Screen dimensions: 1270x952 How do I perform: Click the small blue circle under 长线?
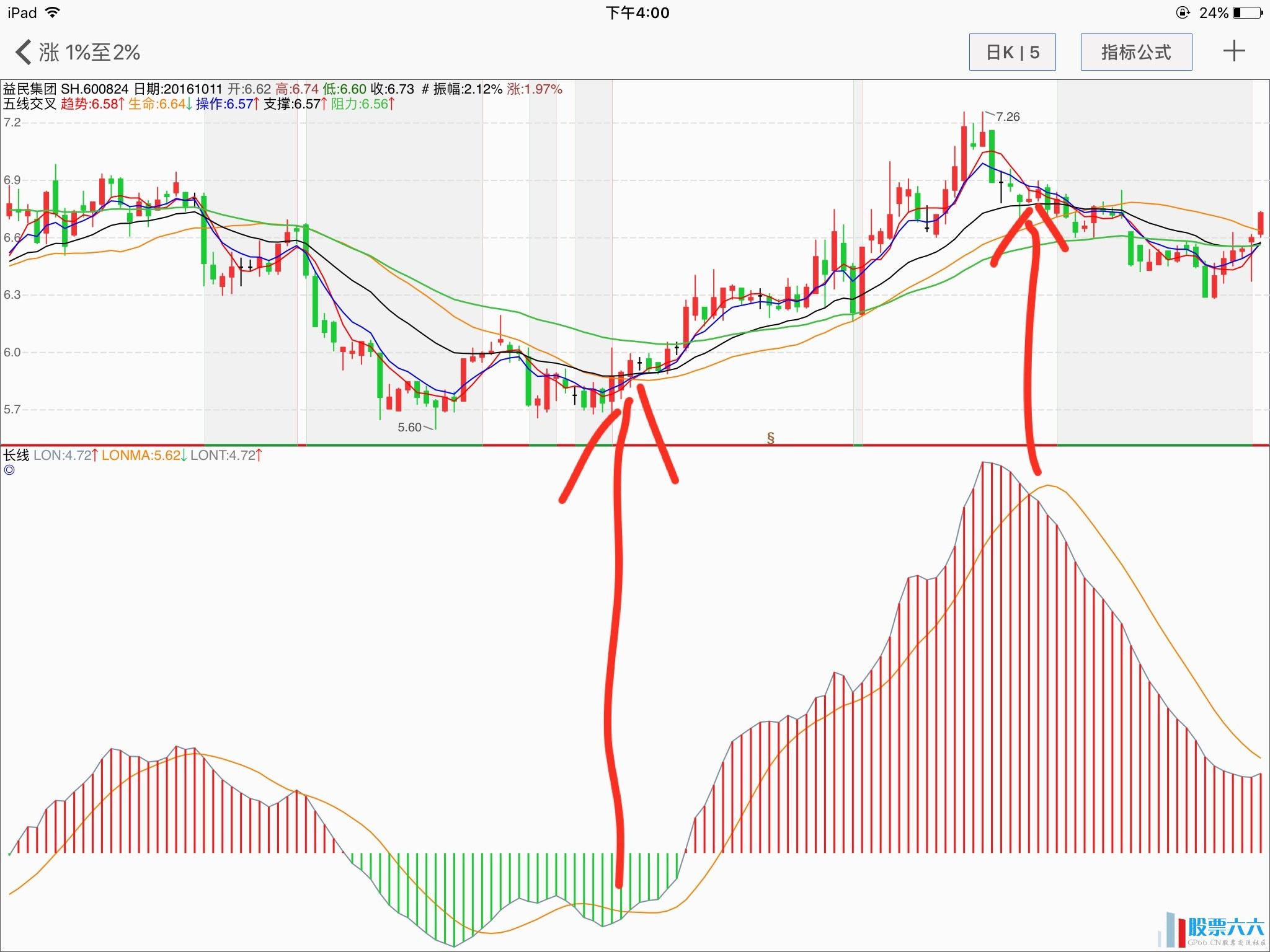click(x=9, y=470)
